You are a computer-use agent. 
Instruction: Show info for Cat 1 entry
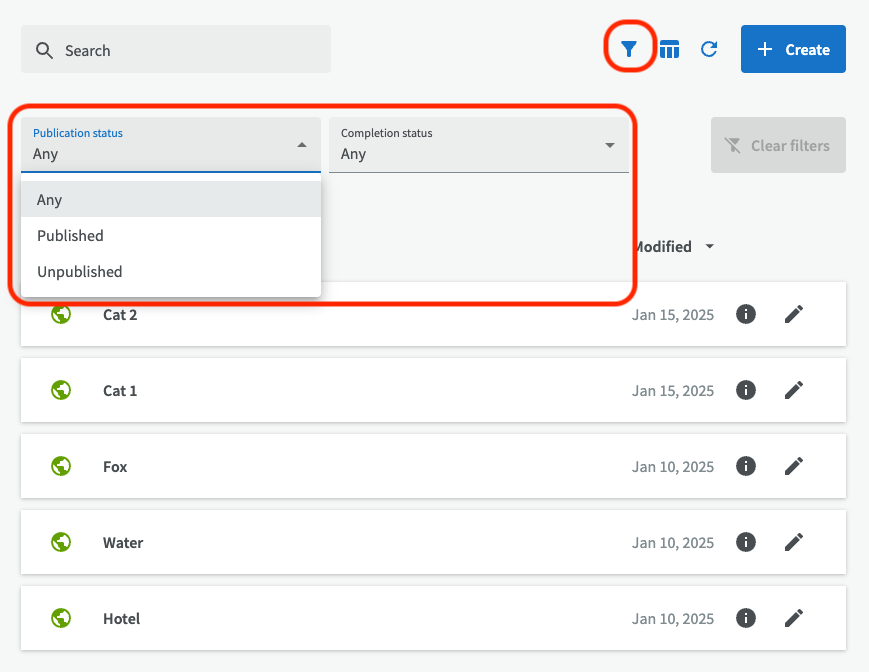click(x=745, y=390)
